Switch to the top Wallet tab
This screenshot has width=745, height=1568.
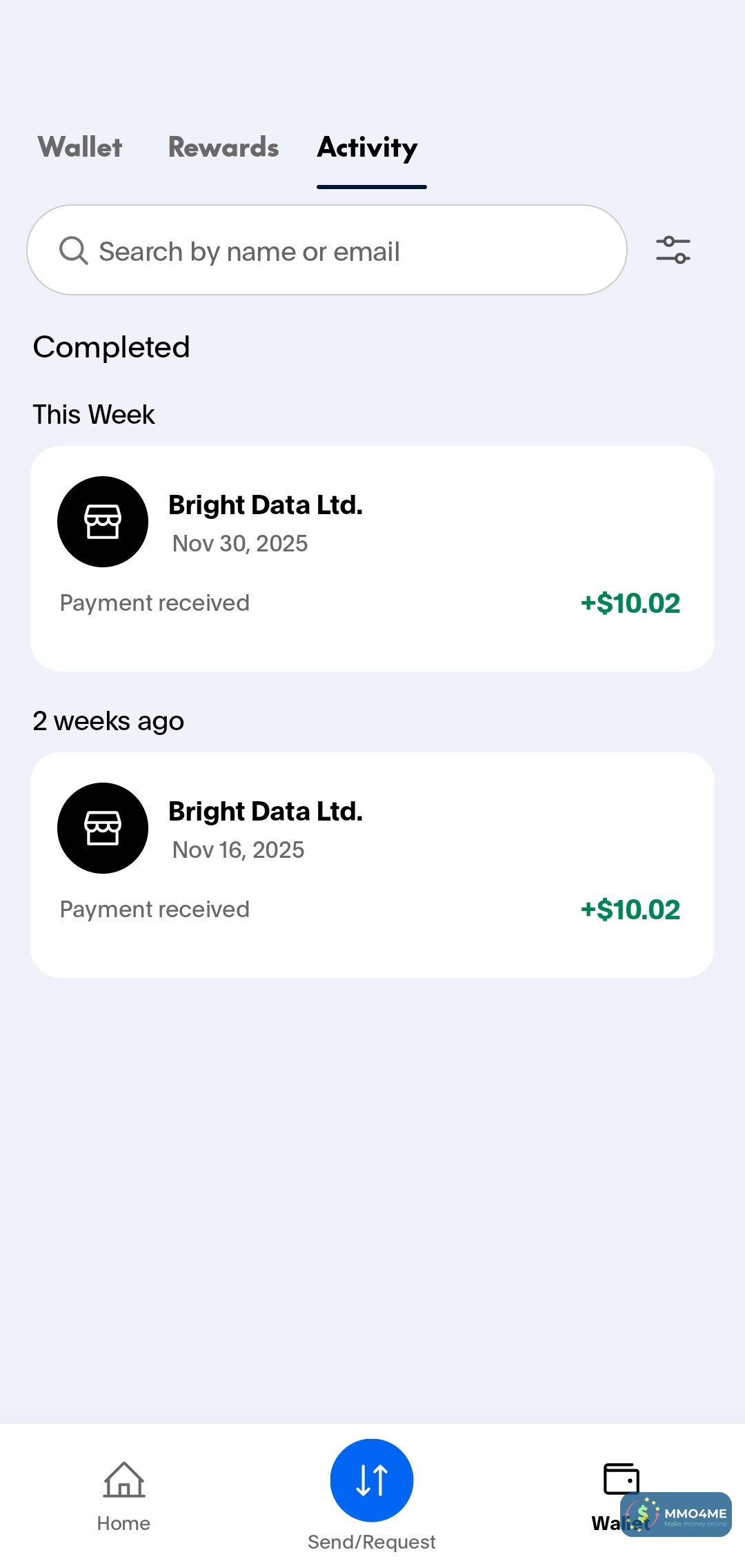point(80,147)
